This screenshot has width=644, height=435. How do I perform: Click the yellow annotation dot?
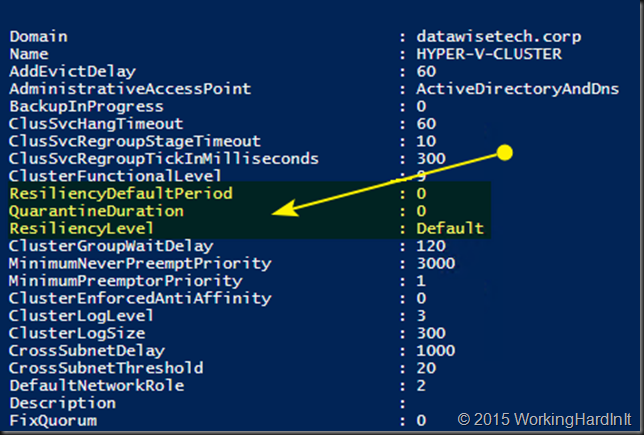(x=504, y=153)
